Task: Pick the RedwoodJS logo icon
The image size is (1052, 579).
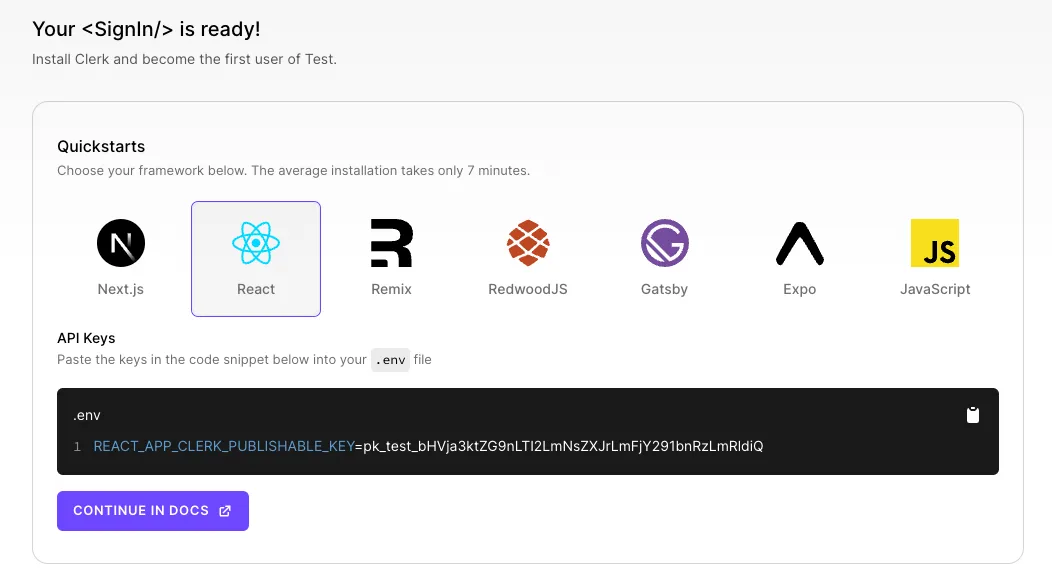Action: click(528, 243)
